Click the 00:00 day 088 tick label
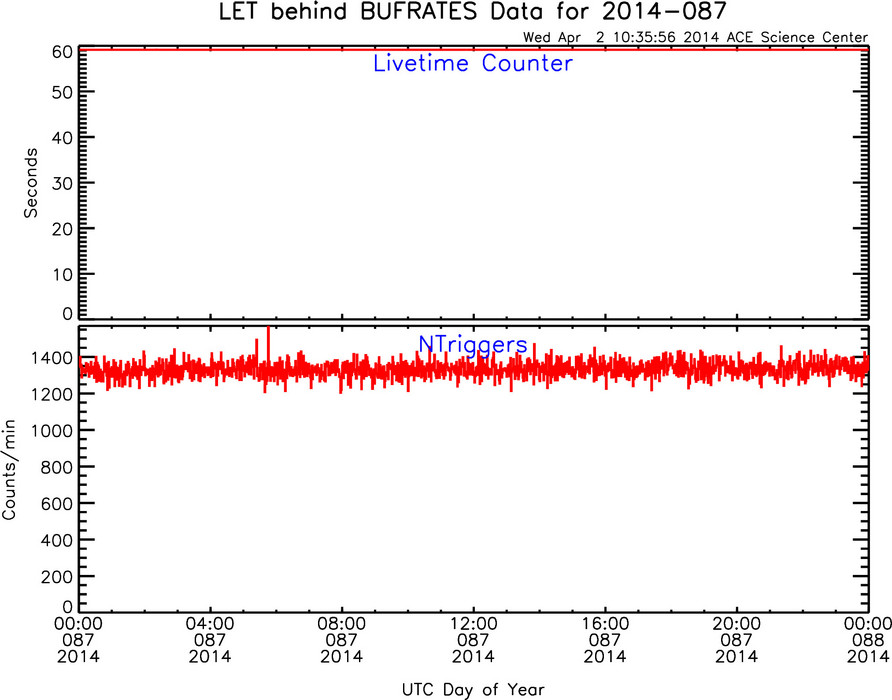This screenshot has height=700, width=892. [867, 640]
